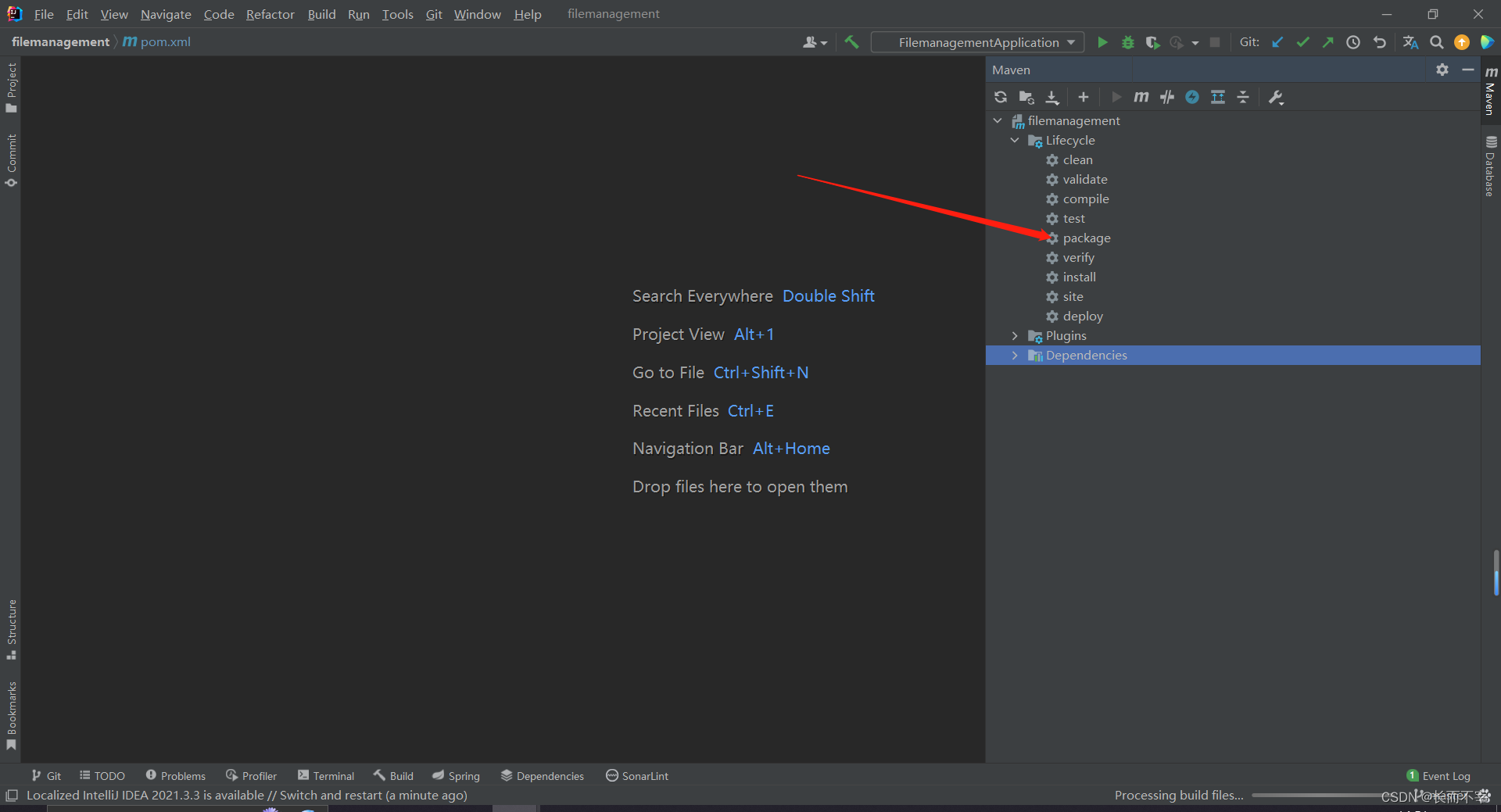Screen dimensions: 1501x812
Task: Select the test lifecycle goal
Action: coord(1073,218)
